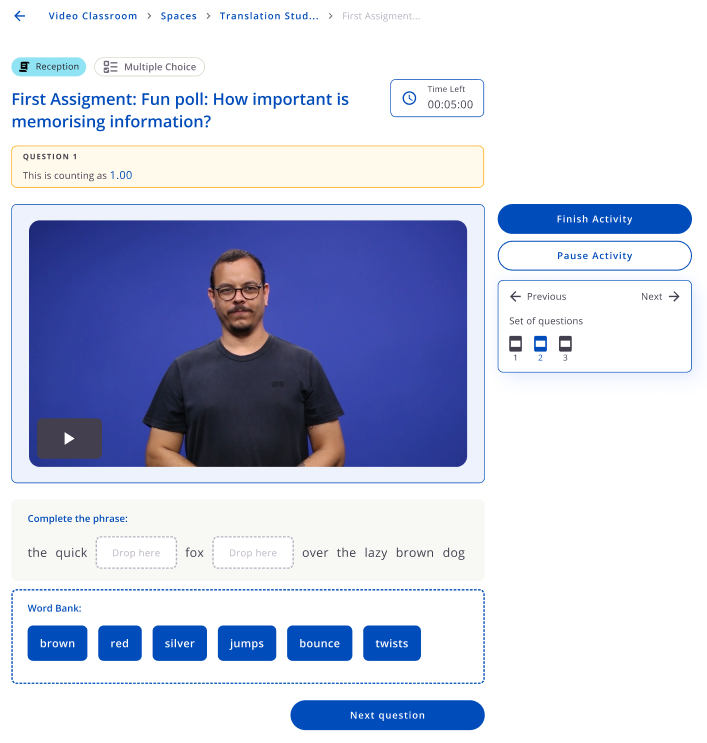This screenshot has height=743, width=707.
Task: Click the QUESTION 1 heading
Action: [x=50, y=157]
